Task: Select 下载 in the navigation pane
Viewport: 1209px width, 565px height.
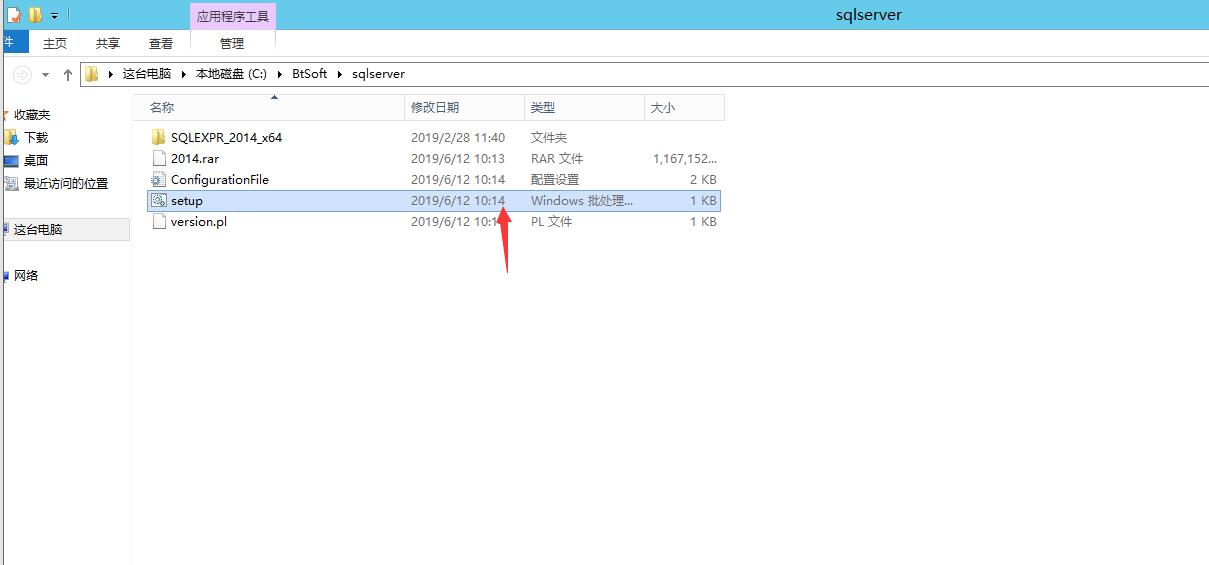Action: click(36, 137)
